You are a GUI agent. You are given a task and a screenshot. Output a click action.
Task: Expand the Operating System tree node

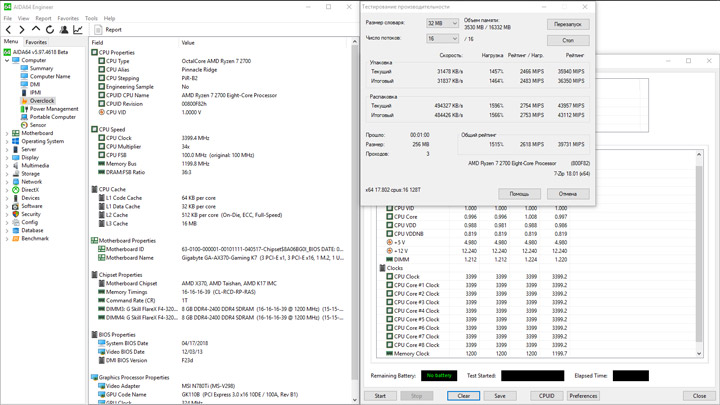pyautogui.click(x=7, y=141)
